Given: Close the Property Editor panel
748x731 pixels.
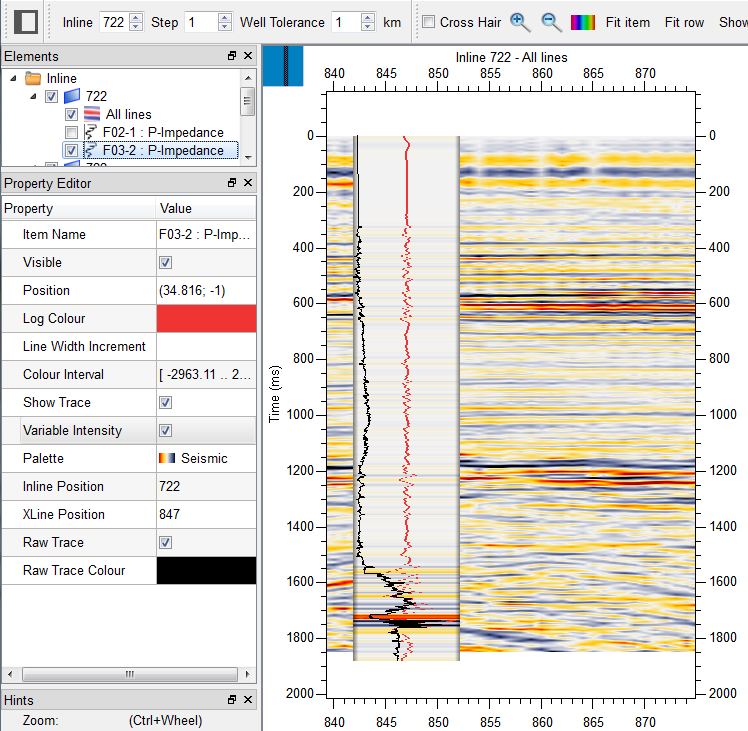Looking at the screenshot, I should 247,183.
